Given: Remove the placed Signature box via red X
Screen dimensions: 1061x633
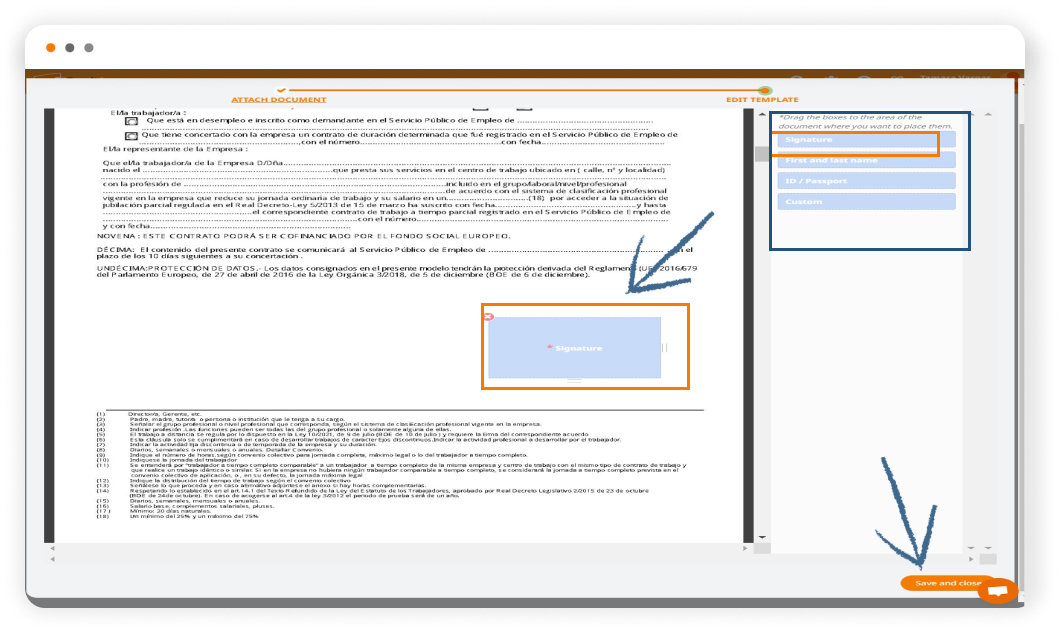Looking at the screenshot, I should [x=488, y=317].
